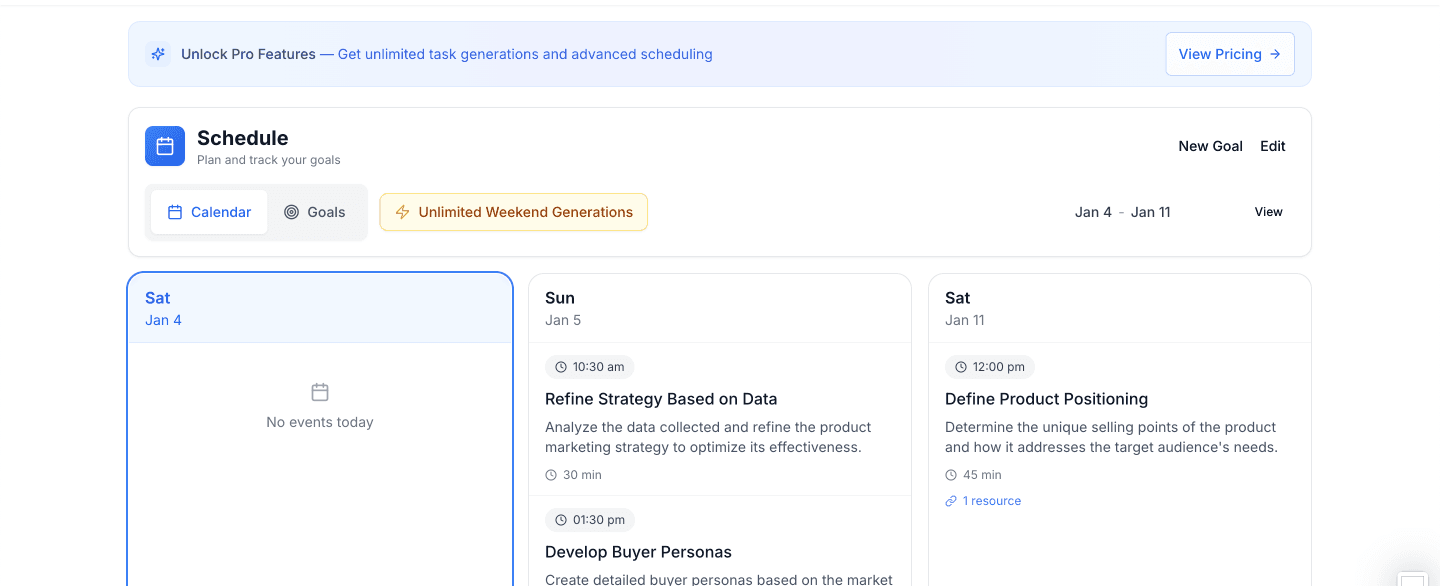Select the Sat Jan 4 day header
Viewport: 1440px width, 586px height.
pyautogui.click(x=320, y=308)
